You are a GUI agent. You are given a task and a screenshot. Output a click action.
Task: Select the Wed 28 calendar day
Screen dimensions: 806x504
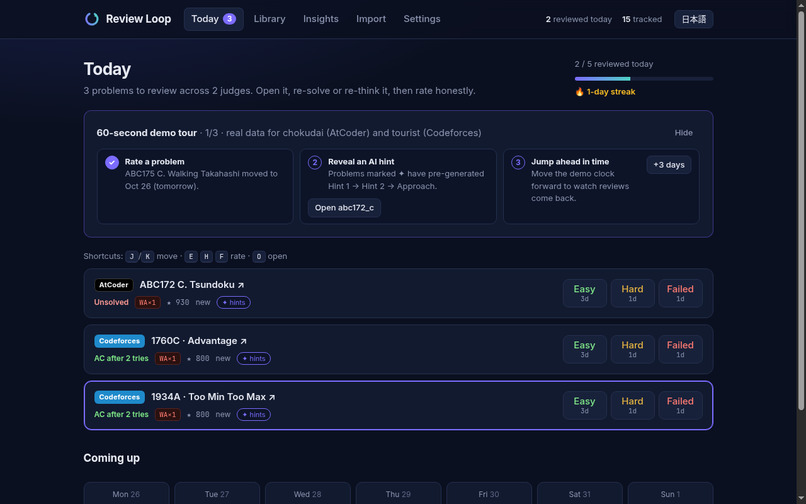point(307,493)
